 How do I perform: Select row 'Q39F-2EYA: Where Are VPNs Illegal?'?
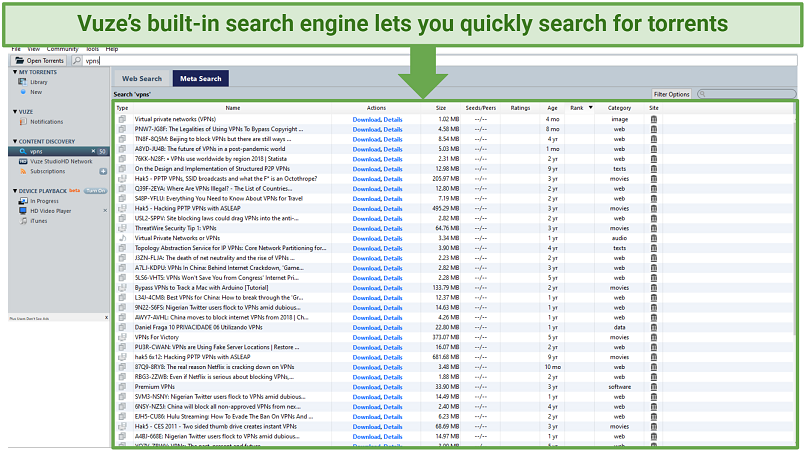pyautogui.click(x=454, y=189)
